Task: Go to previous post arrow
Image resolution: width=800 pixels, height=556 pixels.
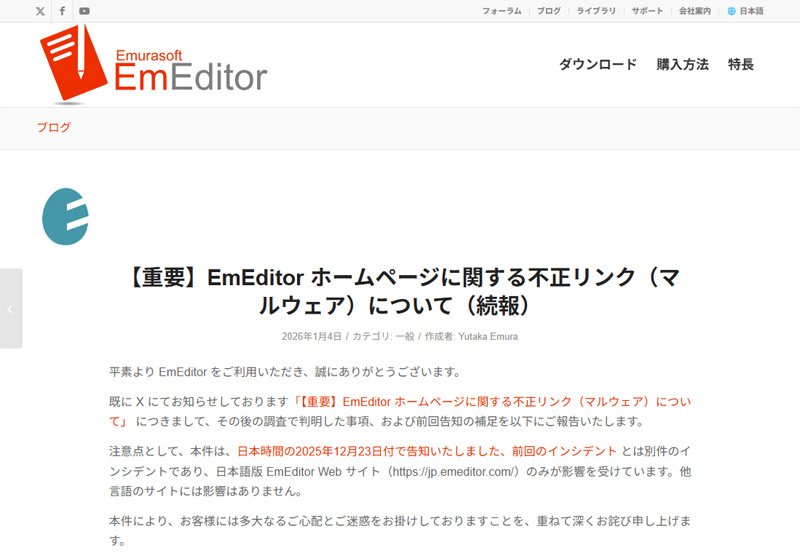Action: pyautogui.click(x=10, y=309)
